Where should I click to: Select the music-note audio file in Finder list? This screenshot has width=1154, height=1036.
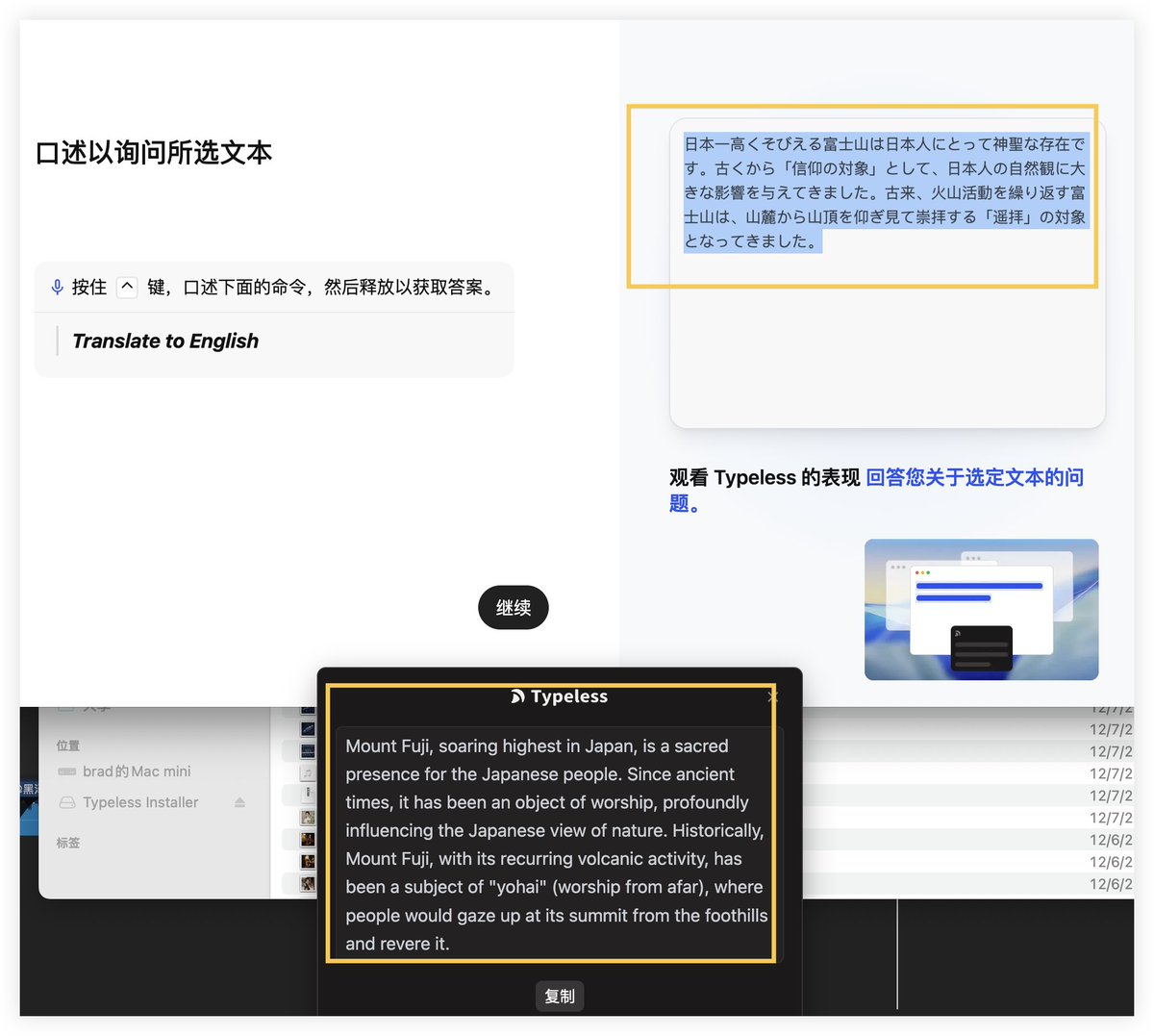[x=308, y=772]
